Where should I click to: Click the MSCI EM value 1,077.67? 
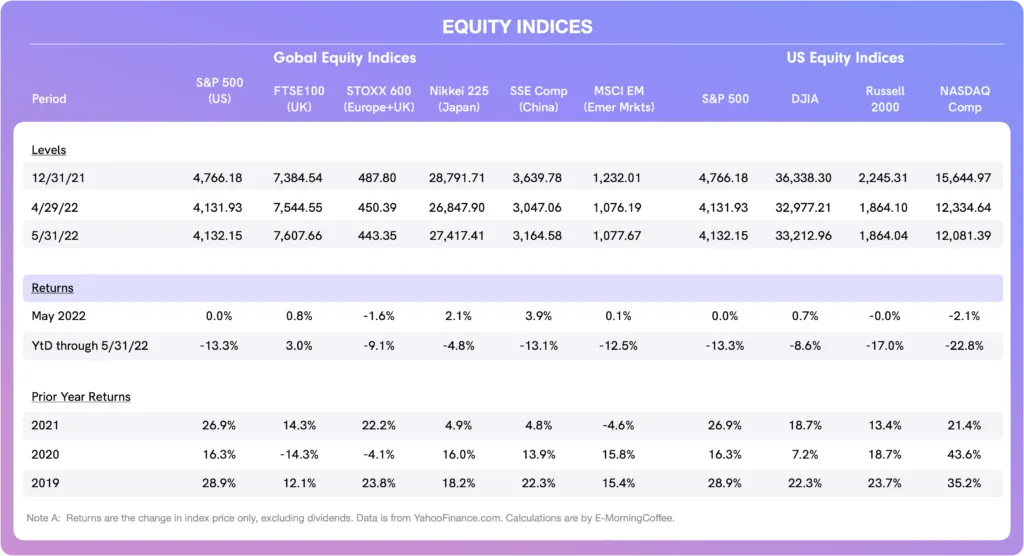point(617,236)
